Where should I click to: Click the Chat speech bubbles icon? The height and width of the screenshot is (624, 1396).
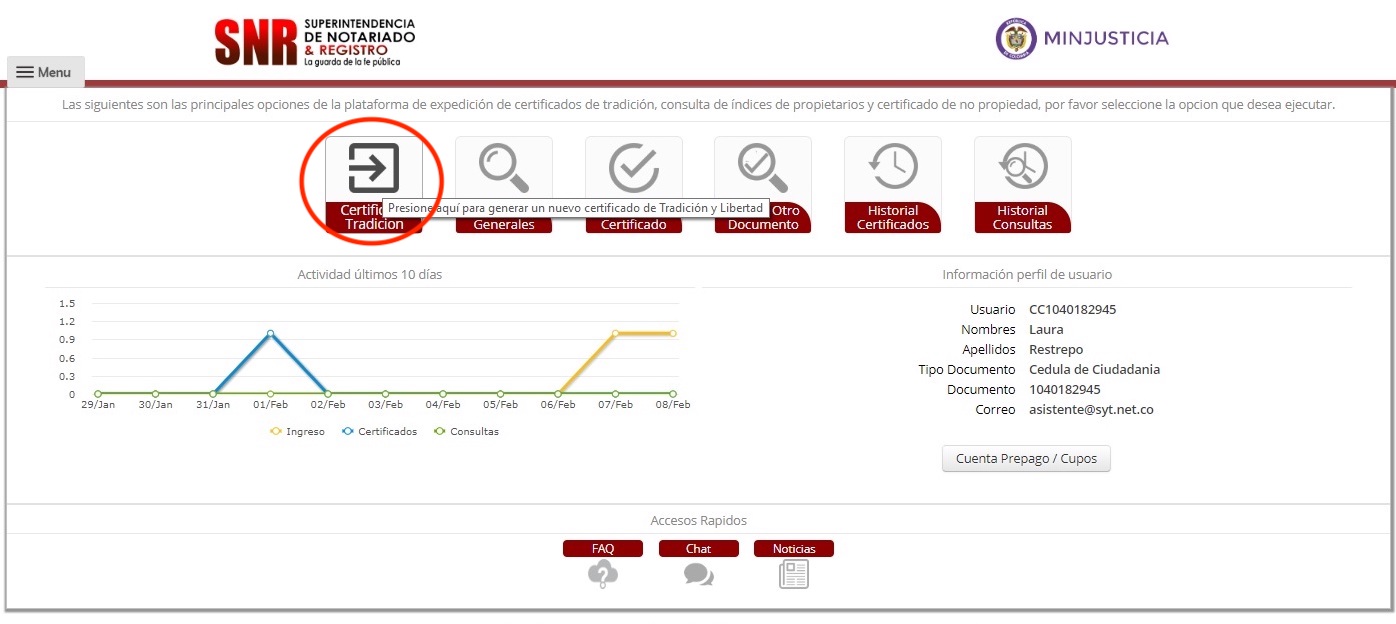[x=699, y=574]
